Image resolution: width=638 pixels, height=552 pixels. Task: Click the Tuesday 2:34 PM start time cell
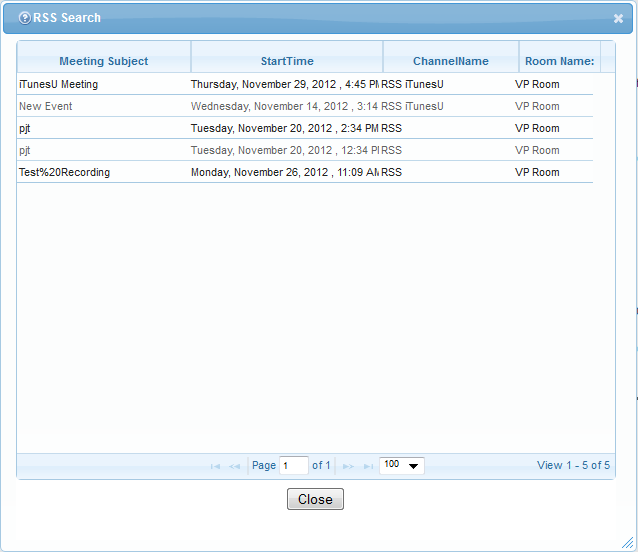click(x=285, y=128)
